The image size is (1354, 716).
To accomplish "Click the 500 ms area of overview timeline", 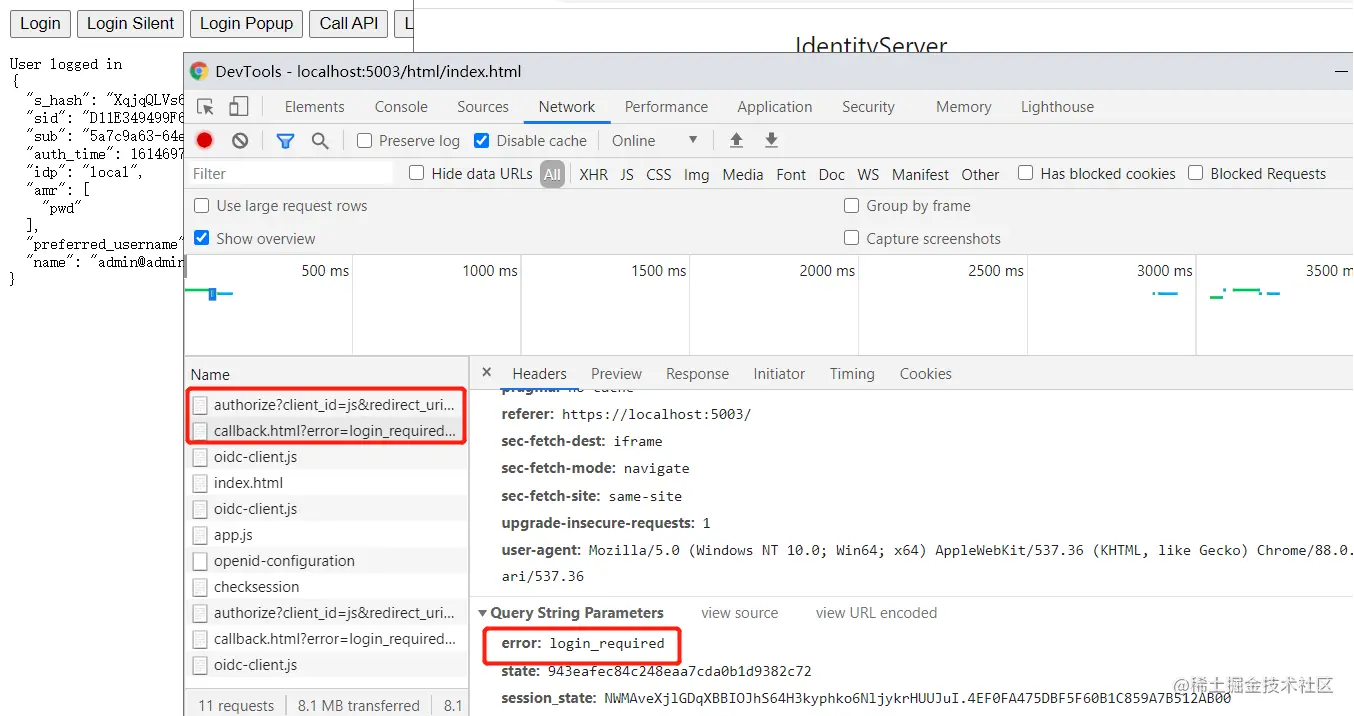I will (325, 270).
